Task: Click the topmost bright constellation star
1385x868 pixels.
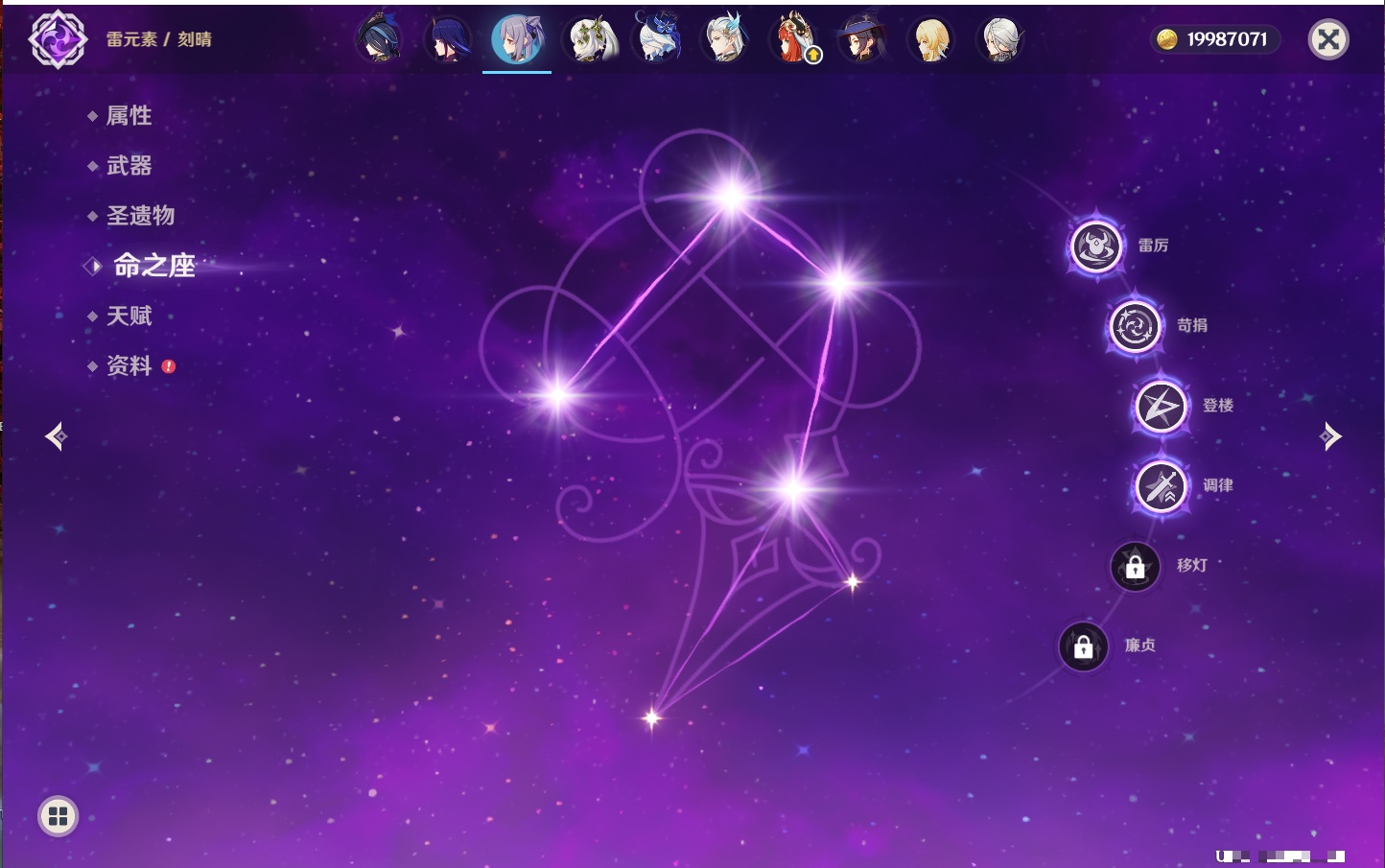Action: pos(732,197)
